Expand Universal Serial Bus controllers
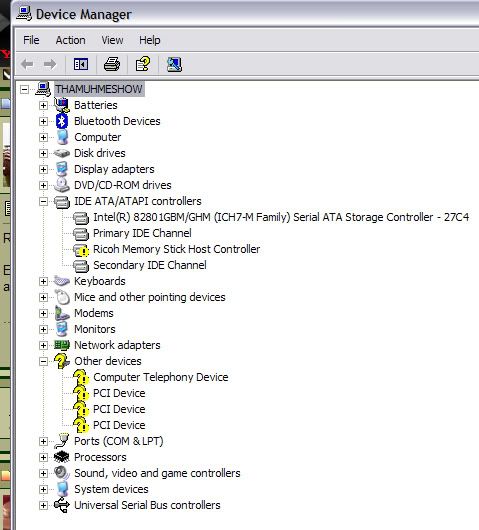 coord(43,506)
